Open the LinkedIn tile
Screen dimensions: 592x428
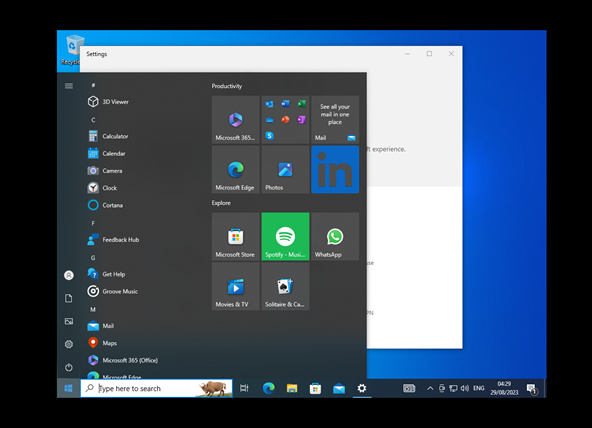coord(335,169)
